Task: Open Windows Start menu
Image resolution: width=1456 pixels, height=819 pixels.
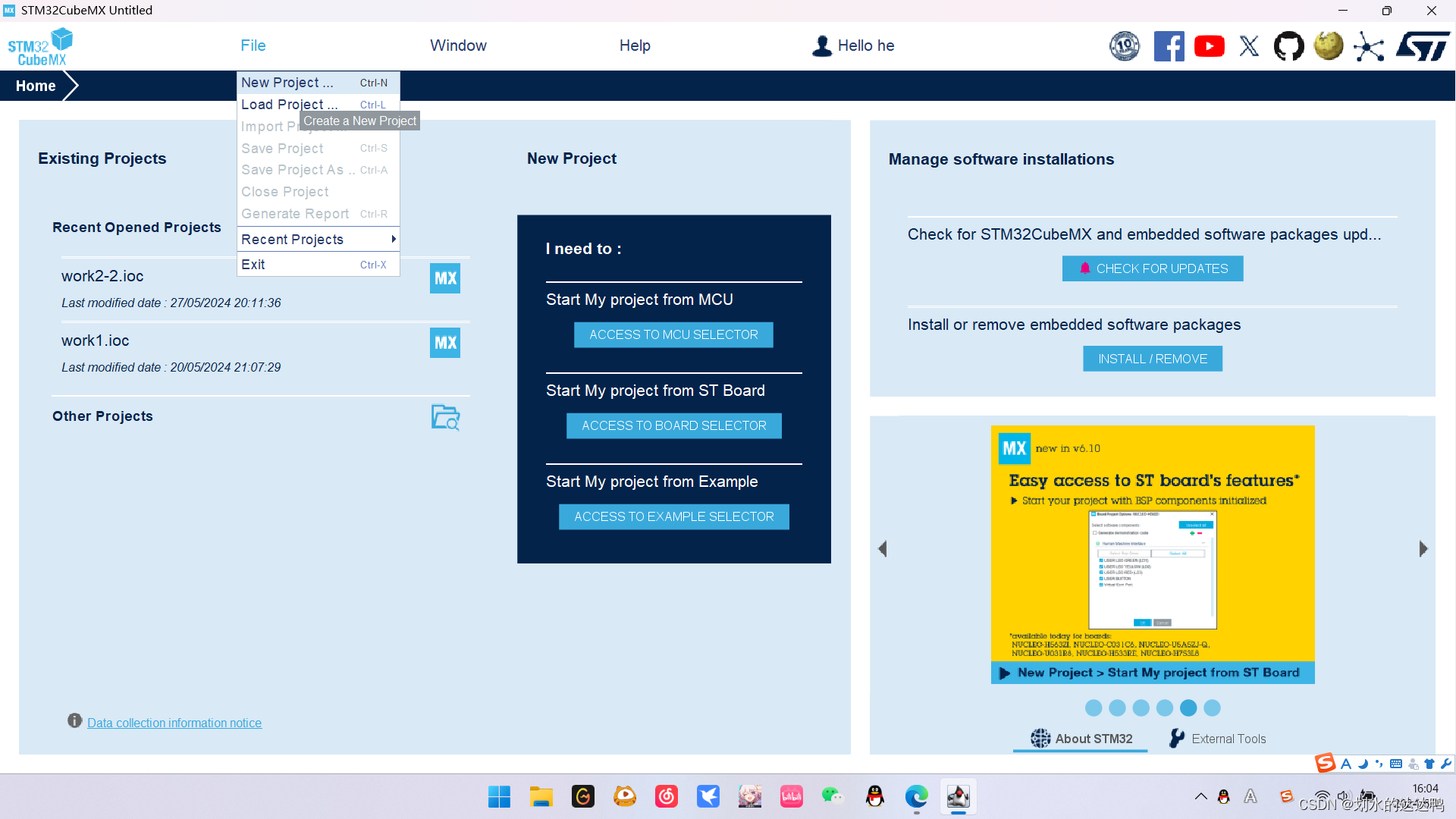Action: pyautogui.click(x=499, y=796)
